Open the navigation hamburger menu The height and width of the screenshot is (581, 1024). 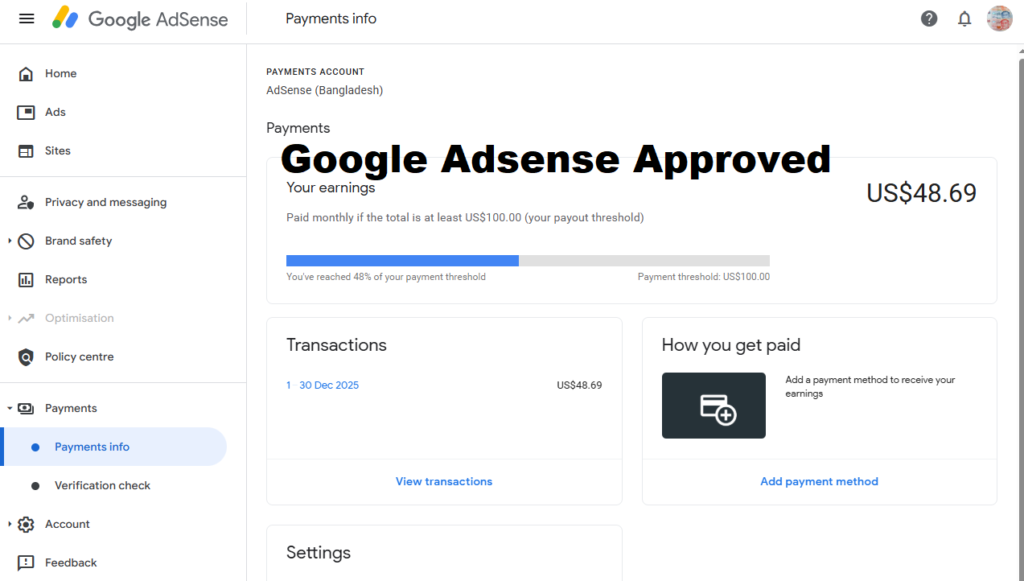point(26,18)
